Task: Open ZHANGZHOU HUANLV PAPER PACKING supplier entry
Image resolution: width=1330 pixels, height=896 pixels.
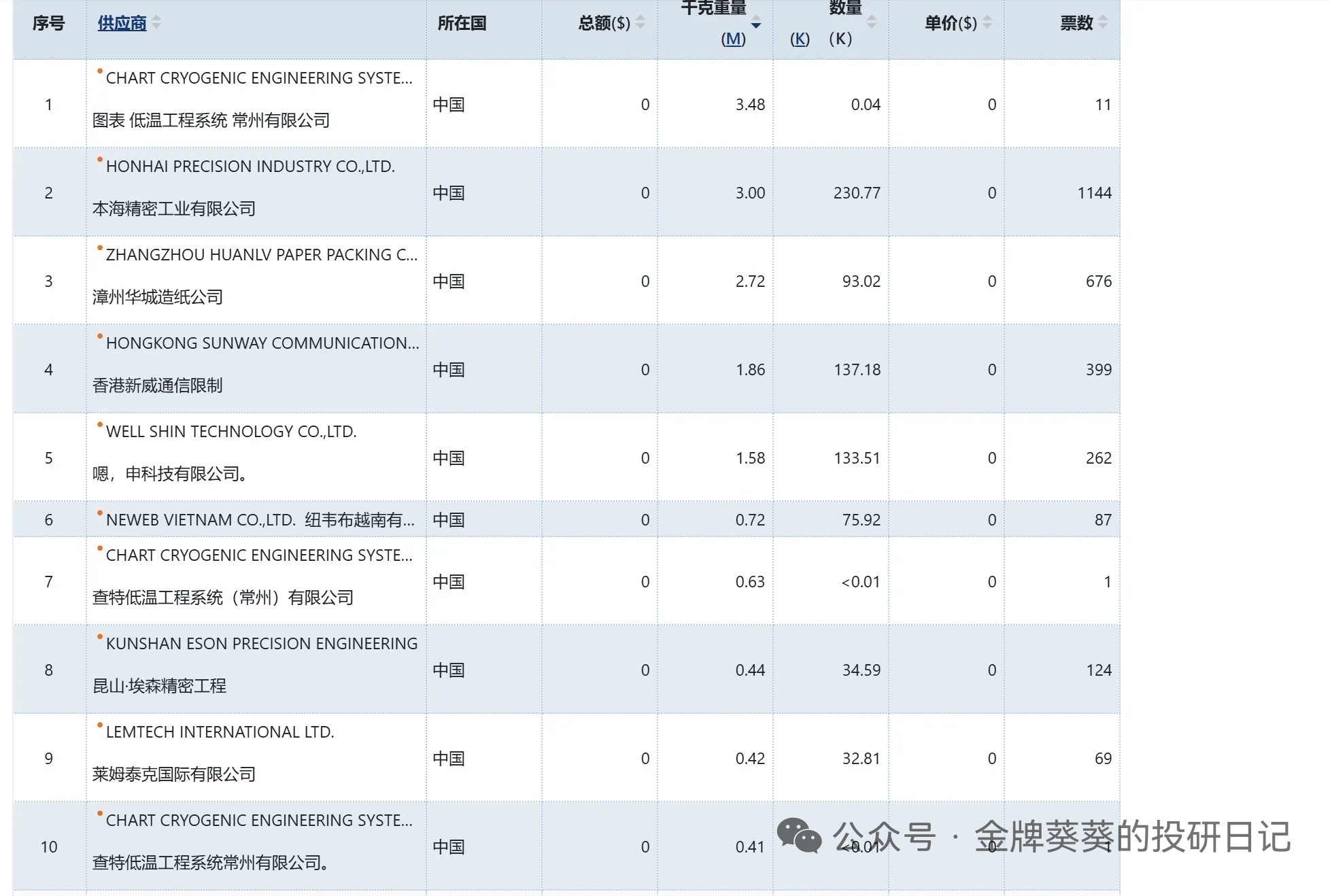Action: (x=261, y=255)
